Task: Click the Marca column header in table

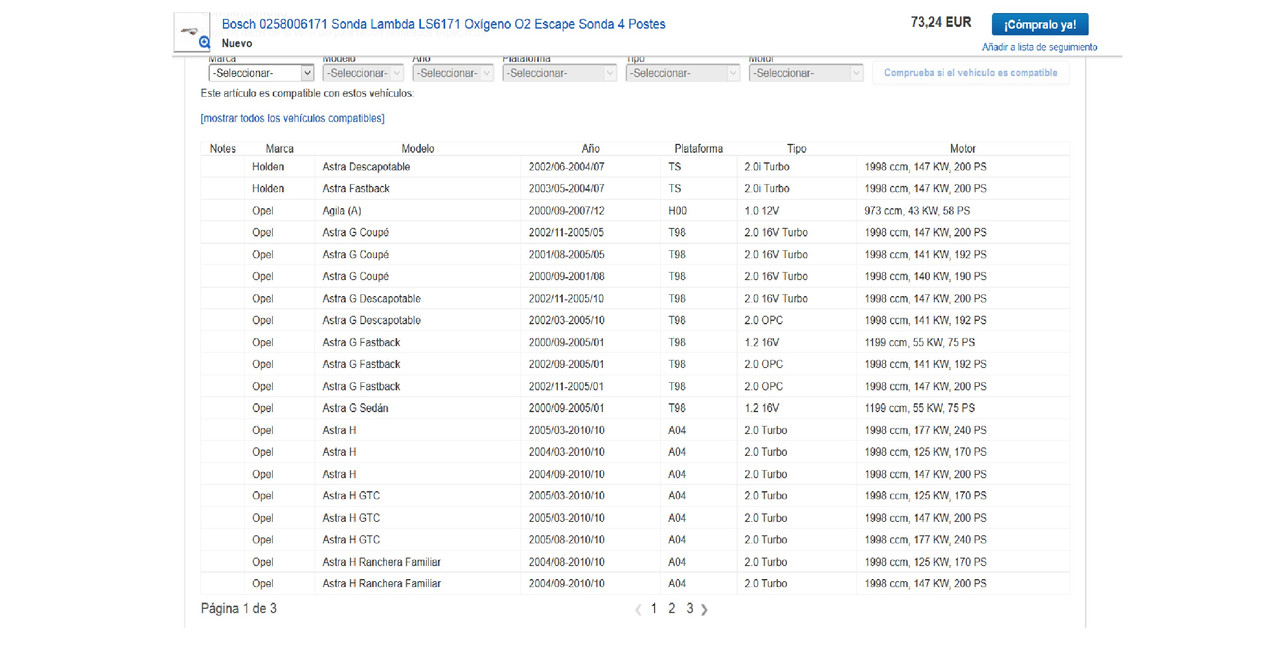Action: [x=280, y=149]
